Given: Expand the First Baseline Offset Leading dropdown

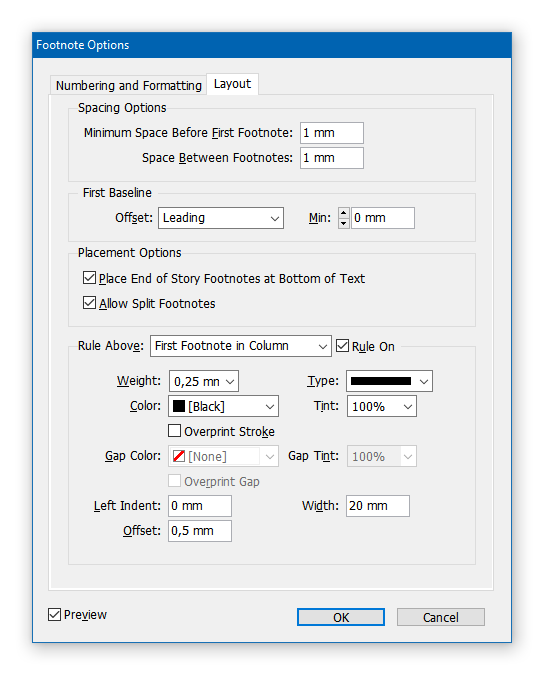Looking at the screenshot, I should [x=221, y=218].
